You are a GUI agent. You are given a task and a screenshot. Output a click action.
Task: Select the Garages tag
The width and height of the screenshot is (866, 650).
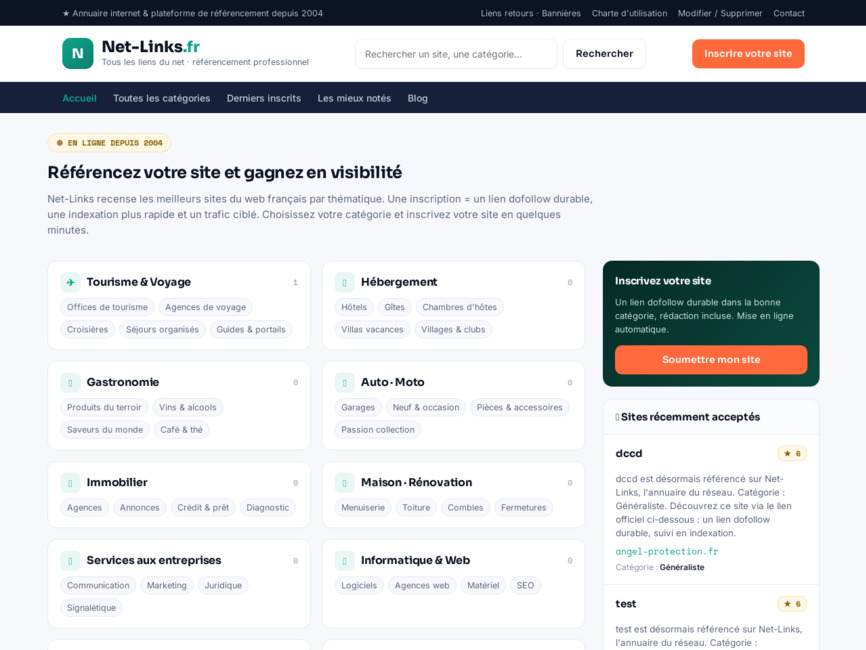[358, 408]
